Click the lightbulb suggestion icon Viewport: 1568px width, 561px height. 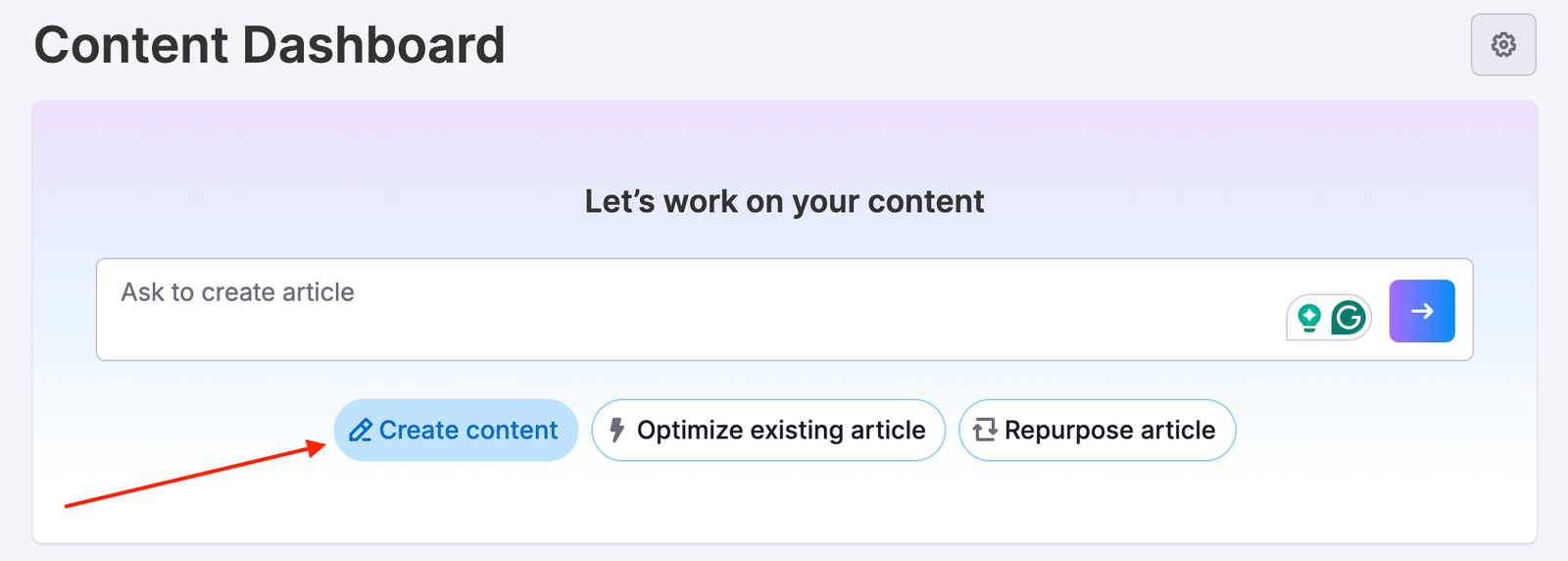(x=1309, y=317)
